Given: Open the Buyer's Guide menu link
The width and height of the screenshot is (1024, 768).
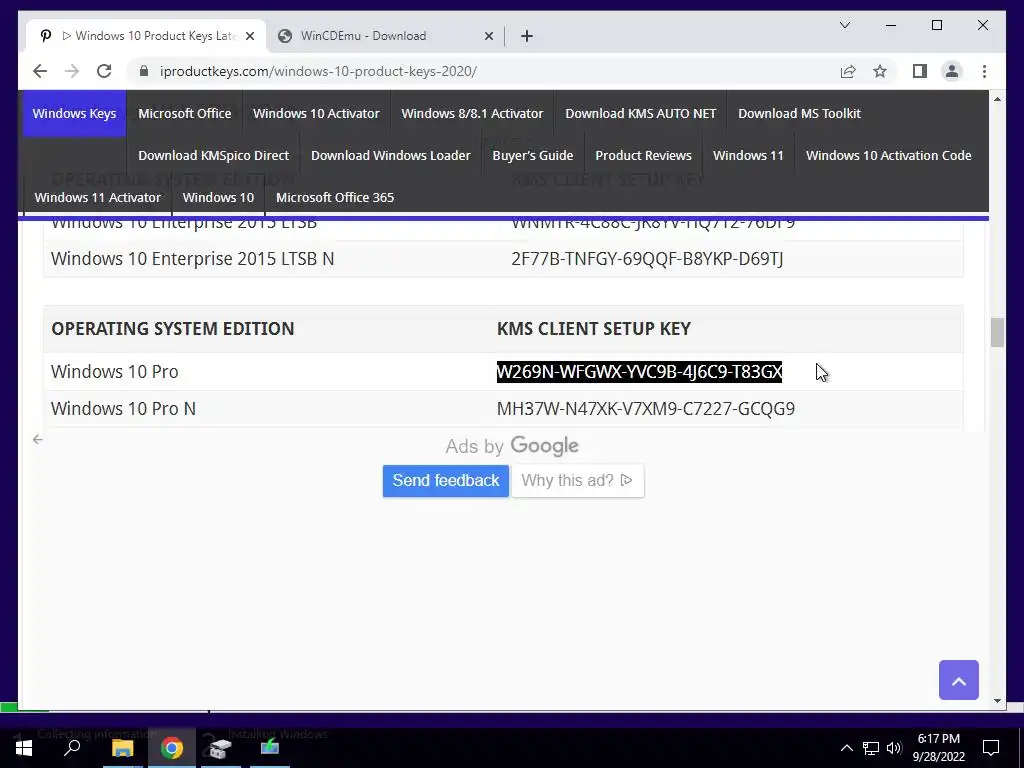Looking at the screenshot, I should (x=533, y=155).
